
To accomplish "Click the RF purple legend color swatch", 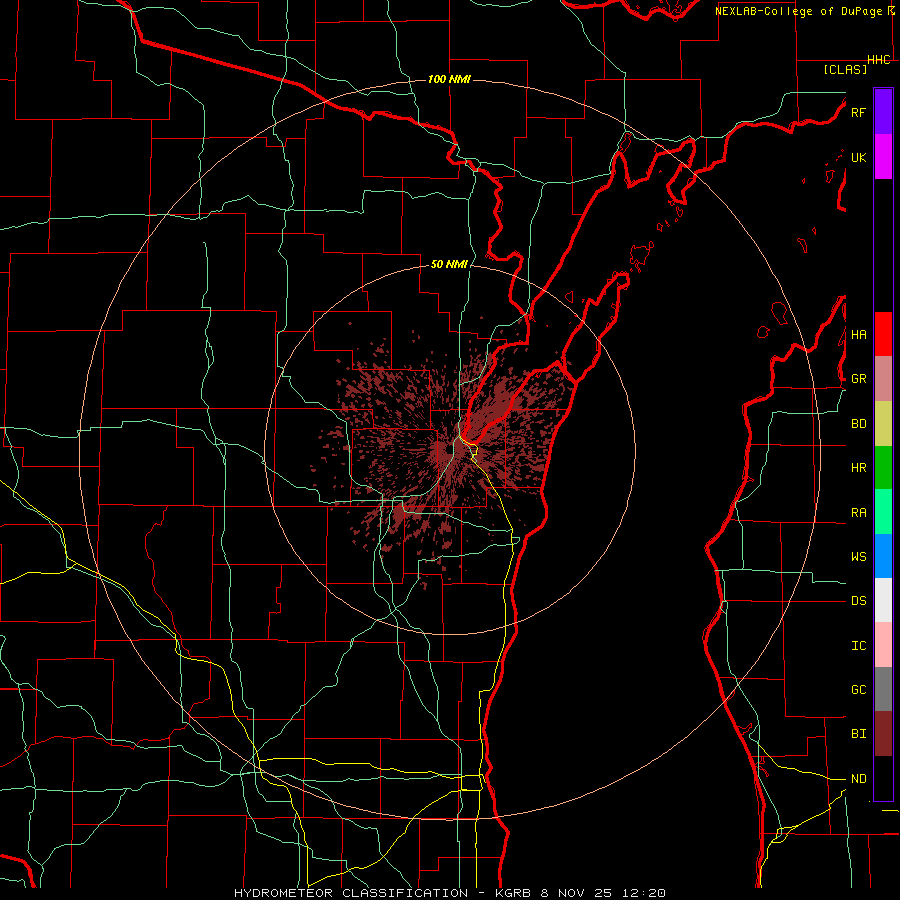I will pyautogui.click(x=883, y=112).
